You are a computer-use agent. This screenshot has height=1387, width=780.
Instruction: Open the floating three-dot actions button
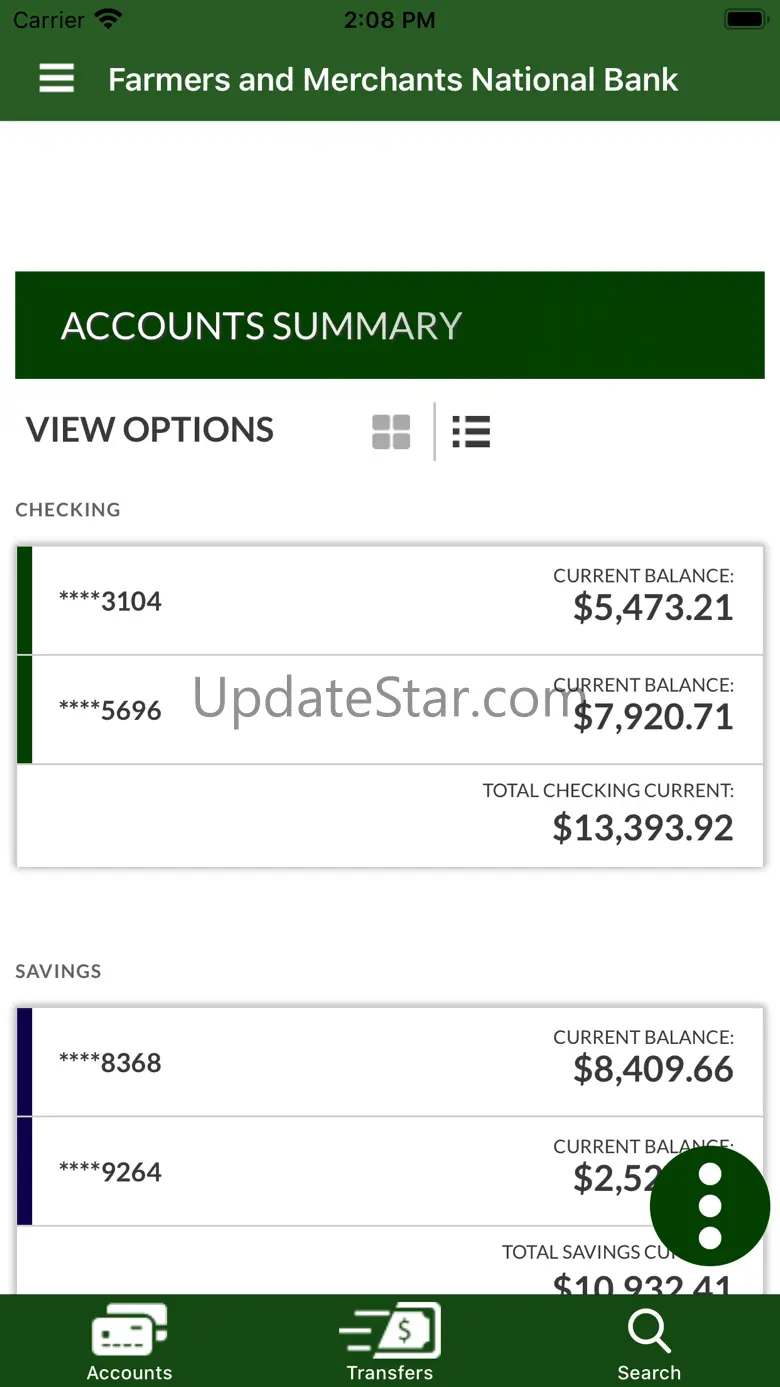click(709, 1205)
